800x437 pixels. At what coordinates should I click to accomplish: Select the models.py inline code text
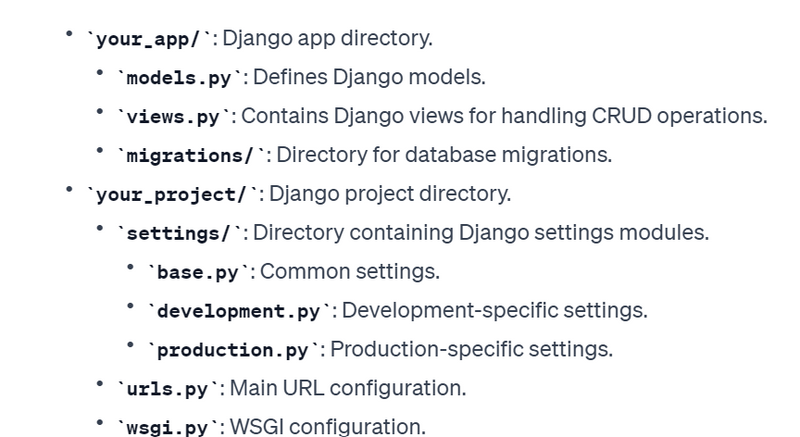point(180,78)
